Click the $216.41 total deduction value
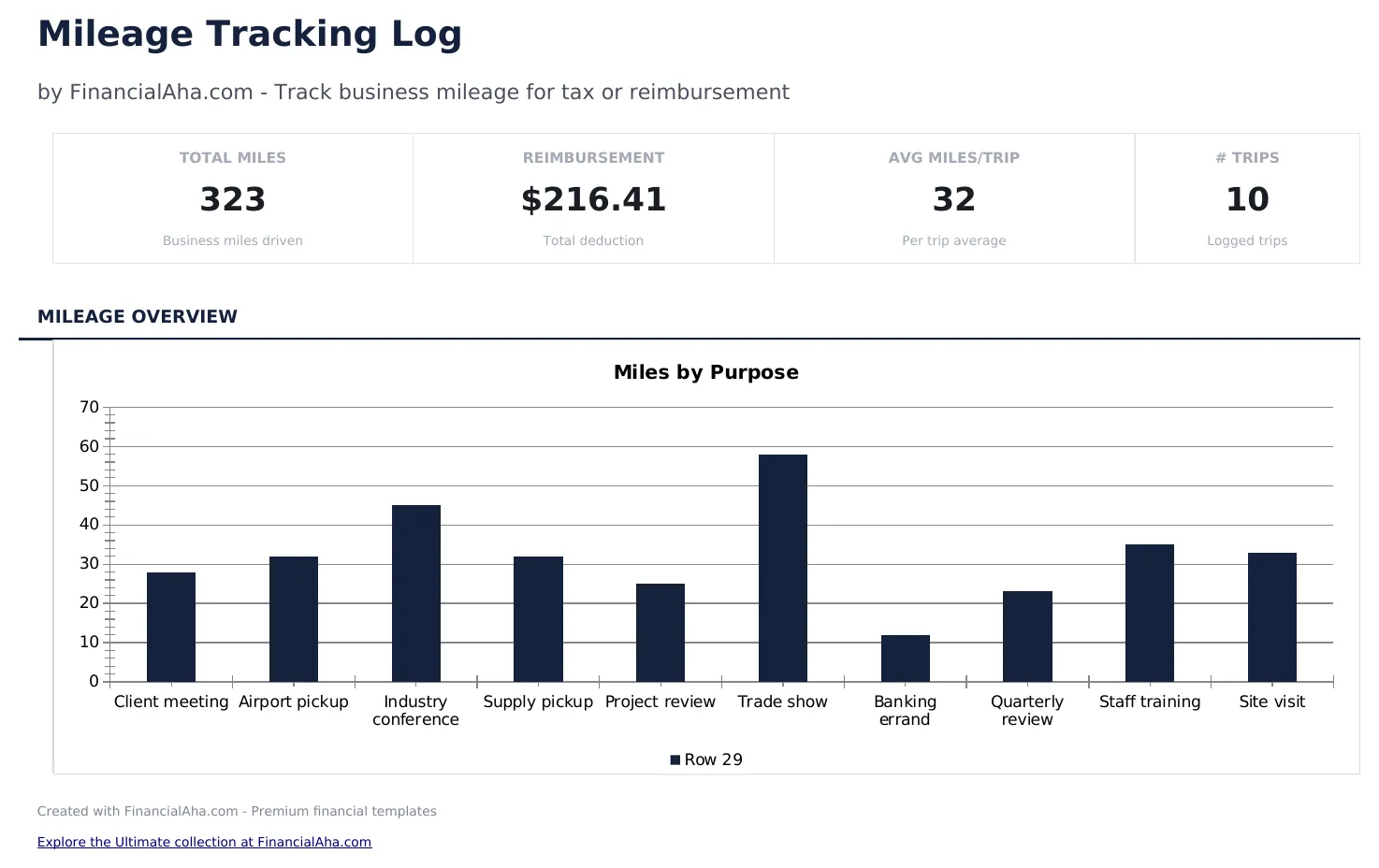The width and height of the screenshot is (1379, 868). click(x=593, y=198)
